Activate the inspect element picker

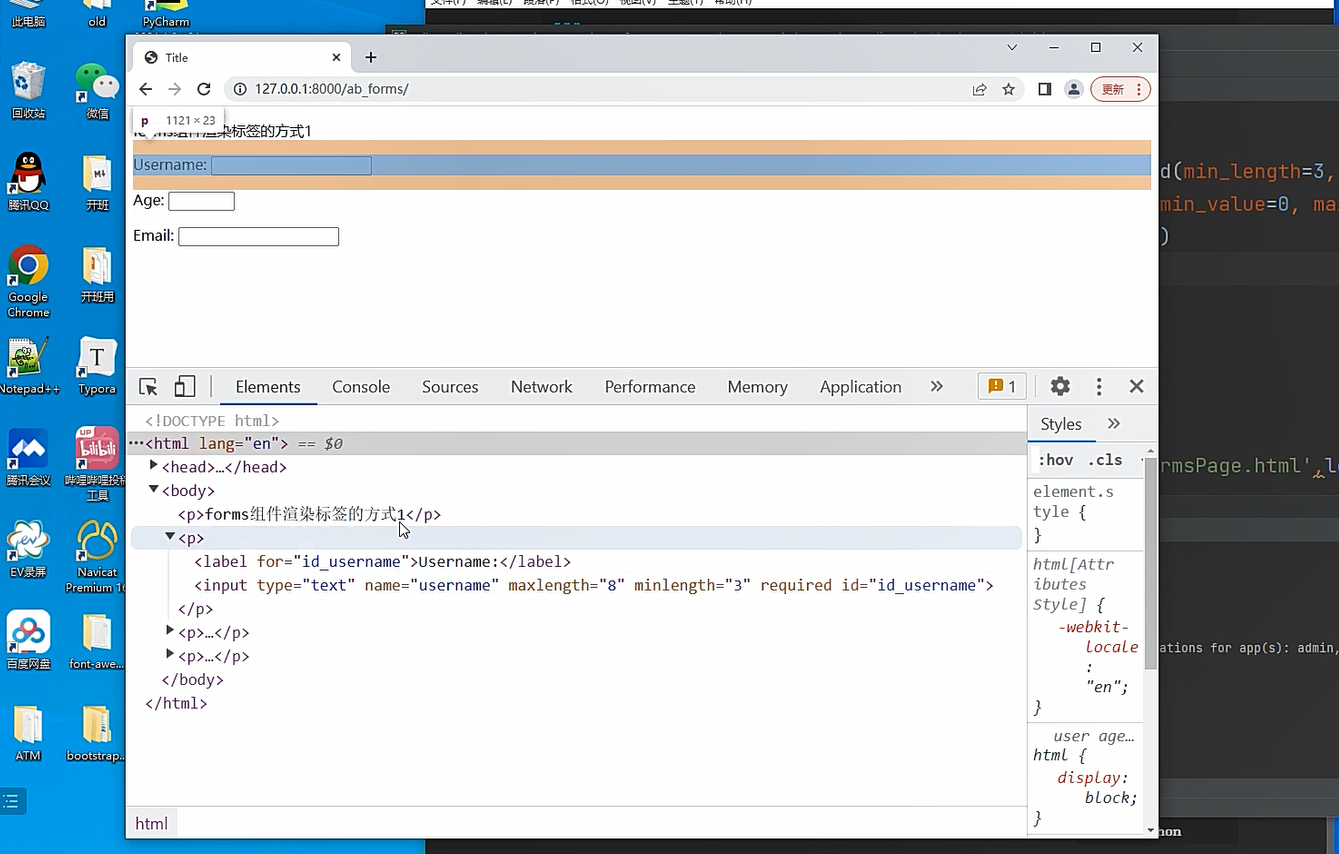[148, 387]
